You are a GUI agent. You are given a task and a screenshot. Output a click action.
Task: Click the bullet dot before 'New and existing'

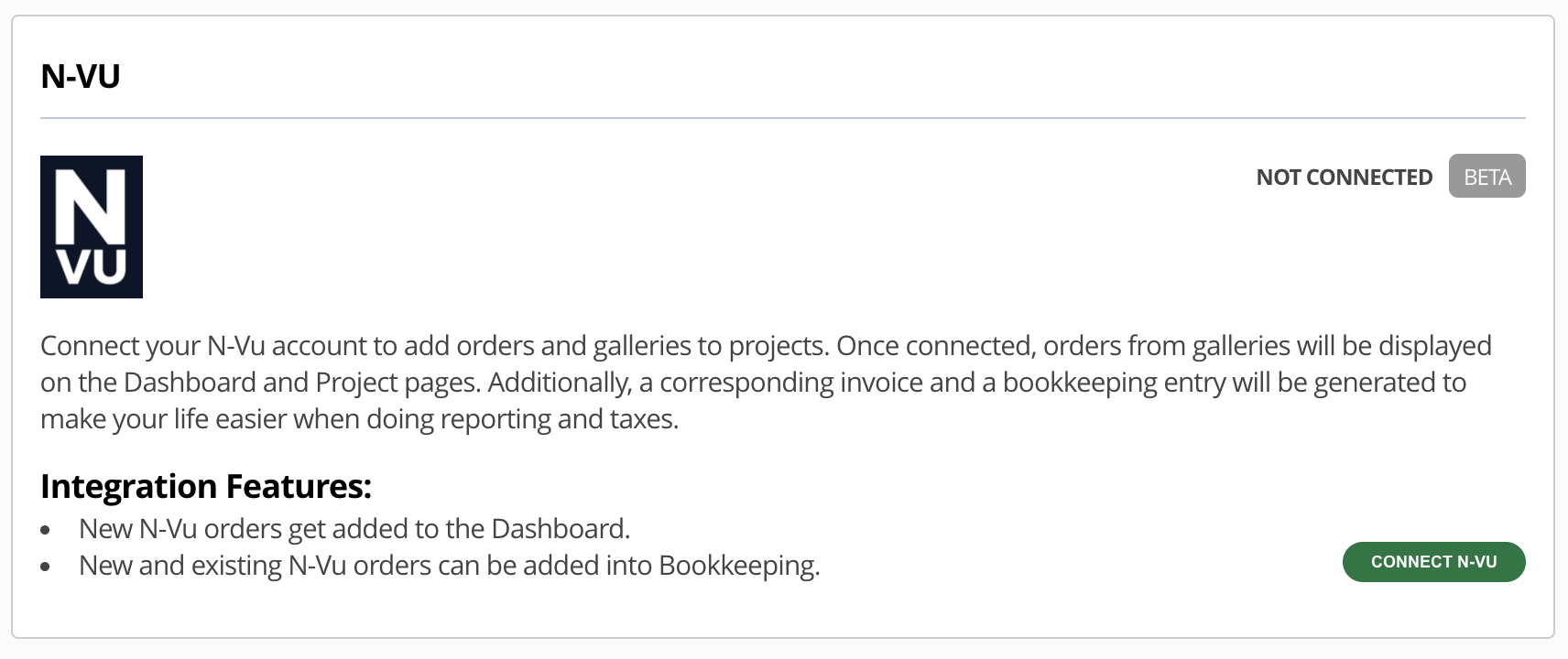[x=46, y=567]
